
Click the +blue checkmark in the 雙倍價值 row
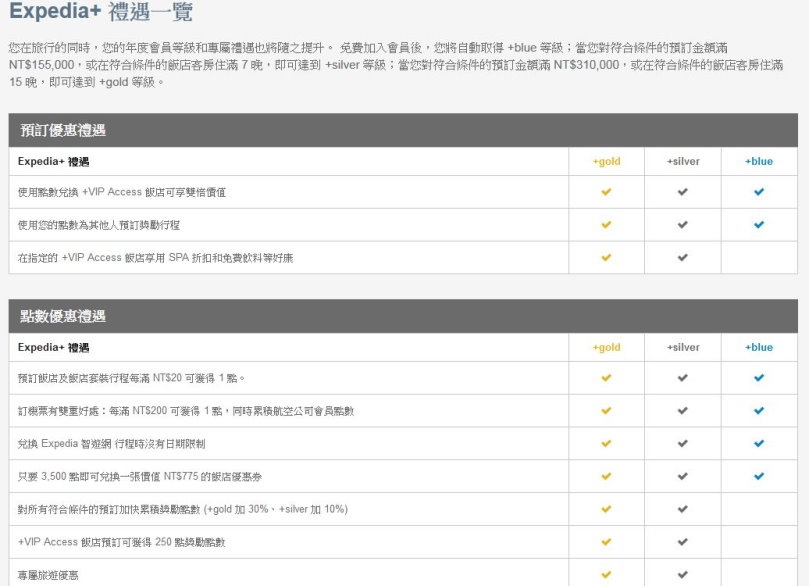759,192
